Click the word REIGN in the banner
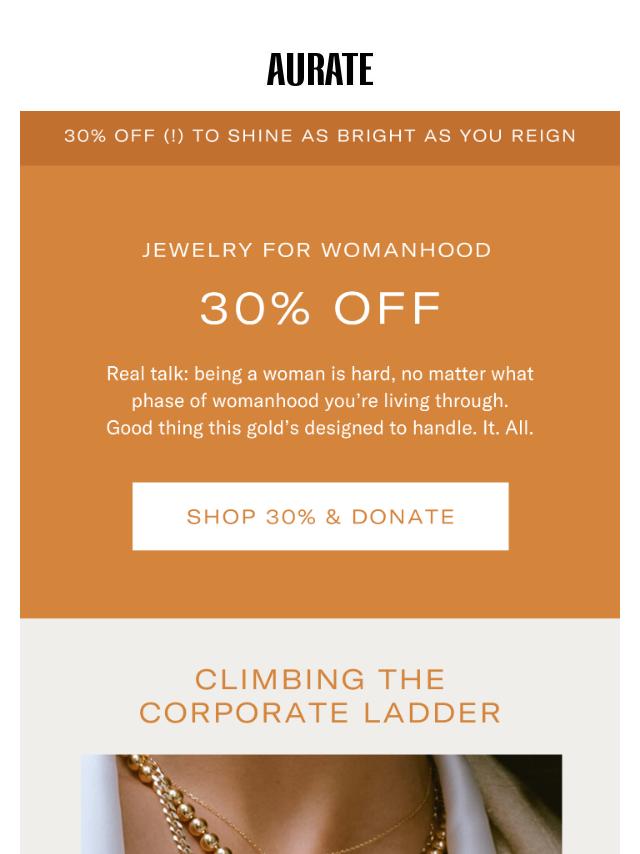The width and height of the screenshot is (640, 854). [x=543, y=136]
